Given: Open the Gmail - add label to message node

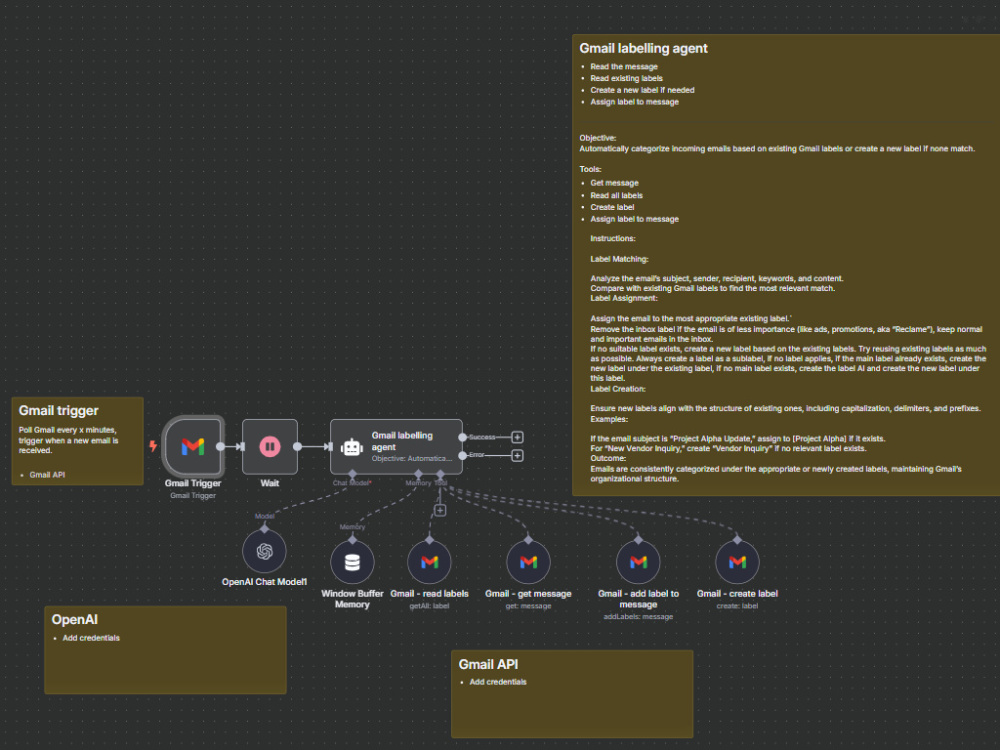Looking at the screenshot, I should 638,562.
